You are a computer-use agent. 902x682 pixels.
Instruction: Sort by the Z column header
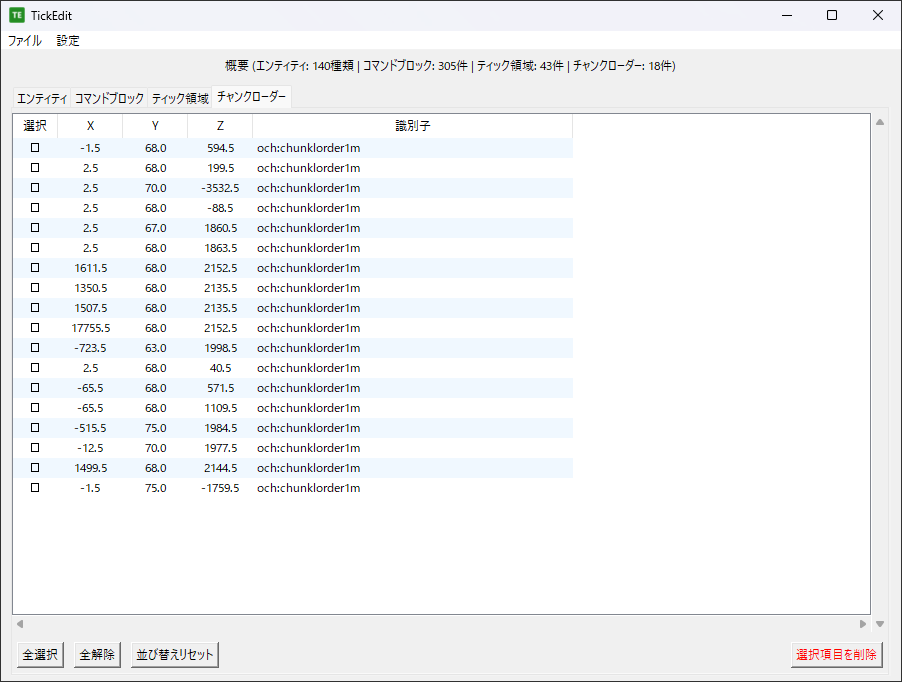pos(220,126)
